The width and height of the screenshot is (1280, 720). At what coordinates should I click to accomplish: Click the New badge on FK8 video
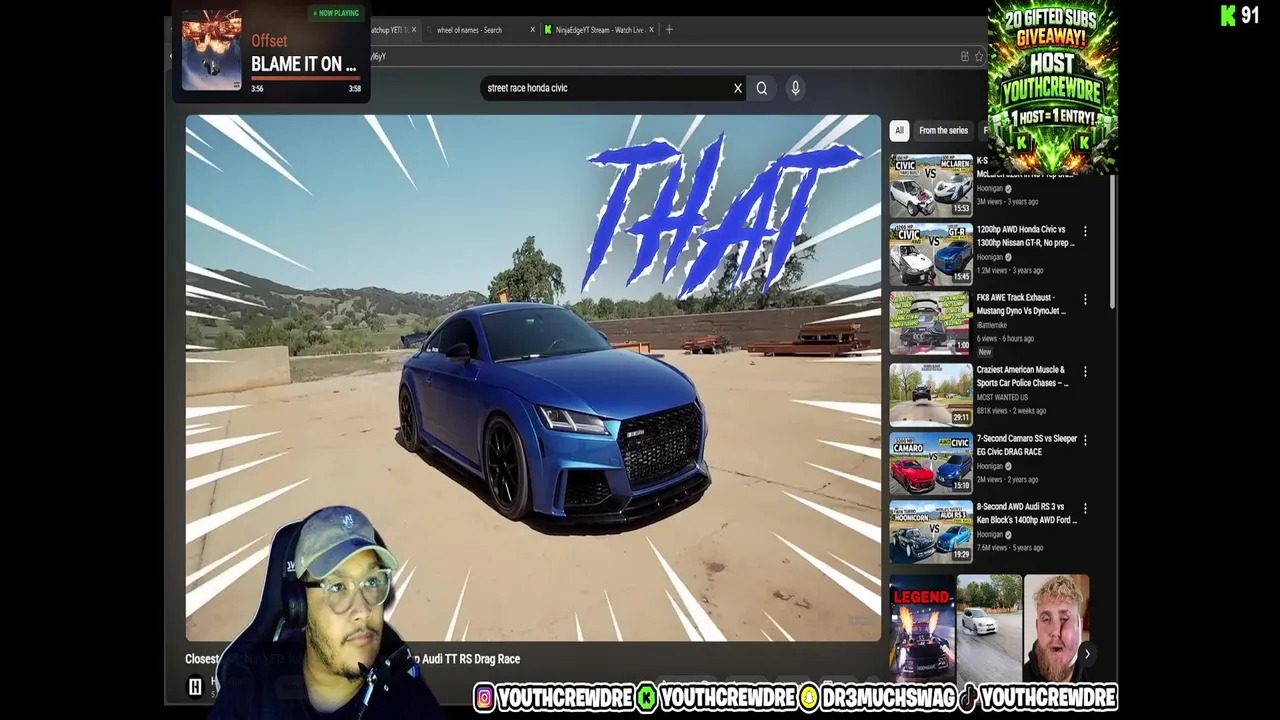[985, 352]
